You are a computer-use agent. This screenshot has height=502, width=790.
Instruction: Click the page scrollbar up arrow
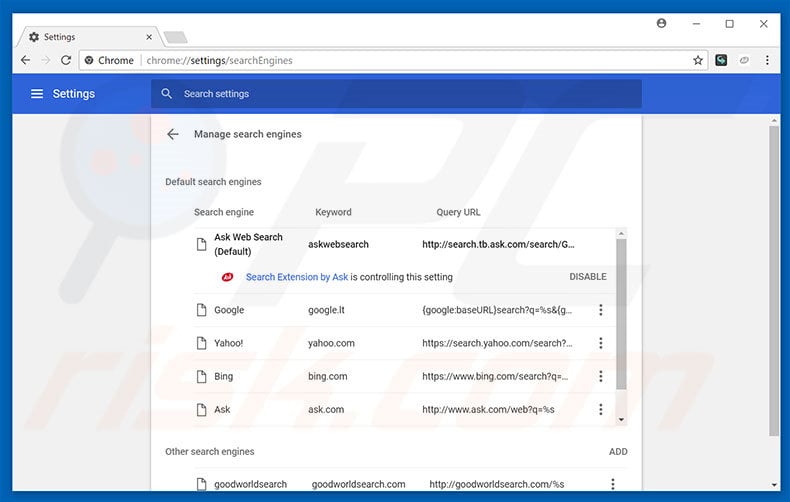click(x=774, y=120)
